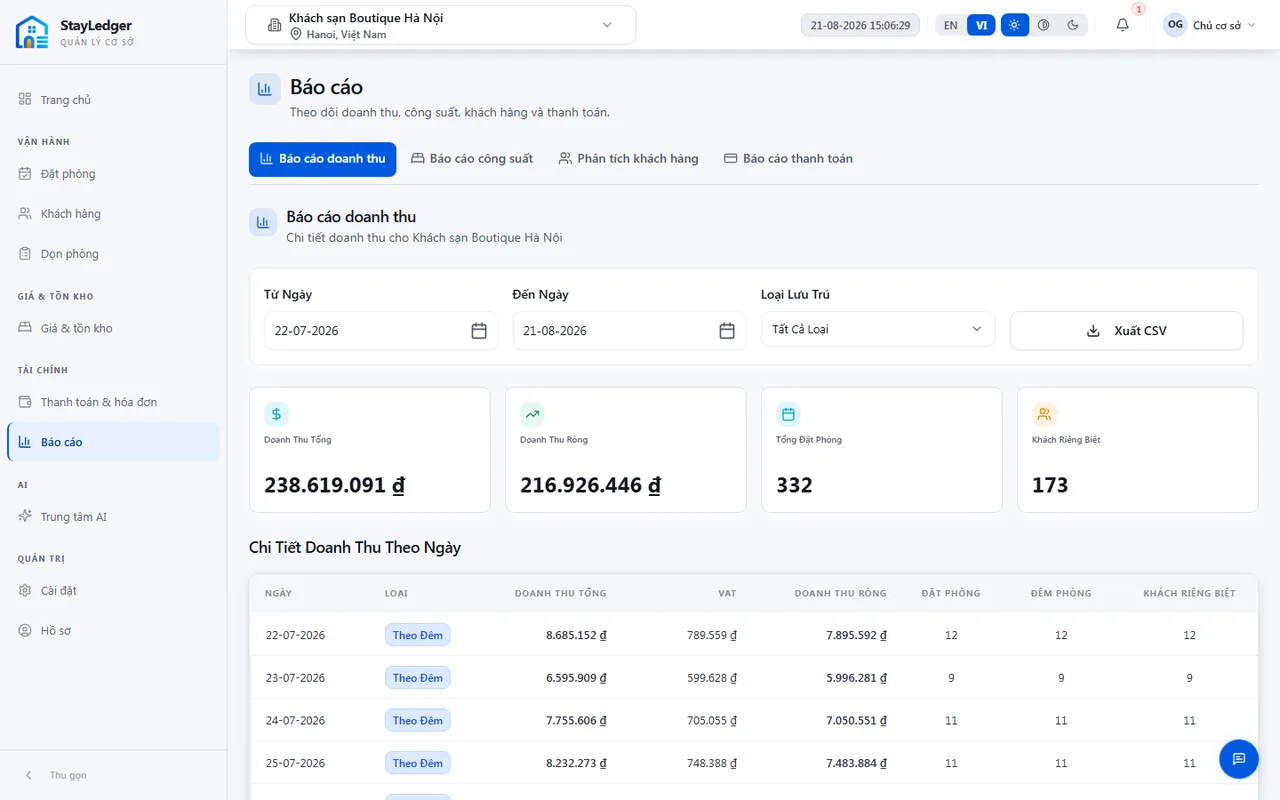Viewport: 1280px width, 800px height.
Task: Open calendar icon for Từ Ngày
Action: click(x=479, y=331)
